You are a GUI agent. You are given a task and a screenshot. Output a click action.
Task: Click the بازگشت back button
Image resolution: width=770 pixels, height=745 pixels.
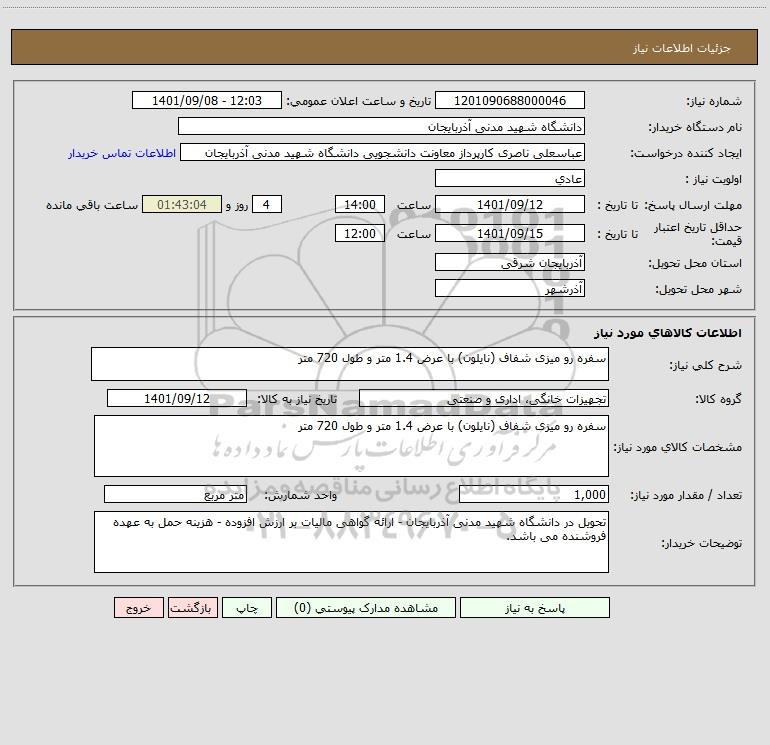coord(192,607)
